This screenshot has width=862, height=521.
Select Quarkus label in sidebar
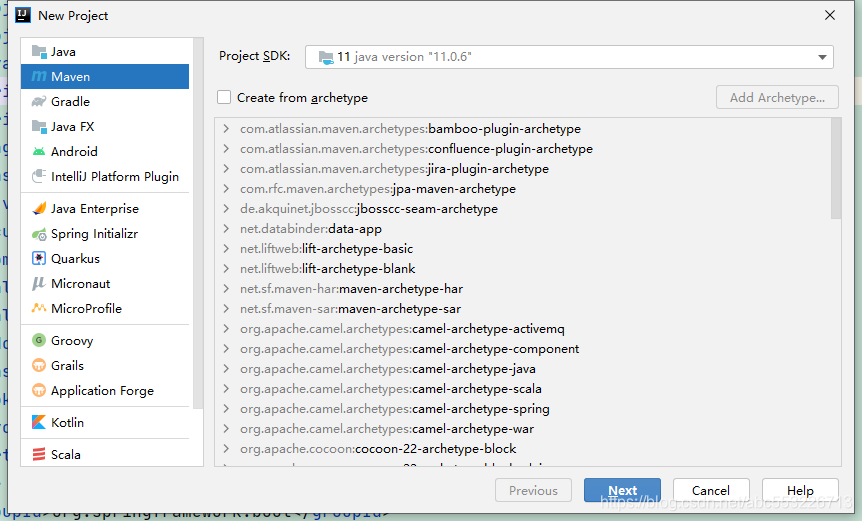[75, 258]
